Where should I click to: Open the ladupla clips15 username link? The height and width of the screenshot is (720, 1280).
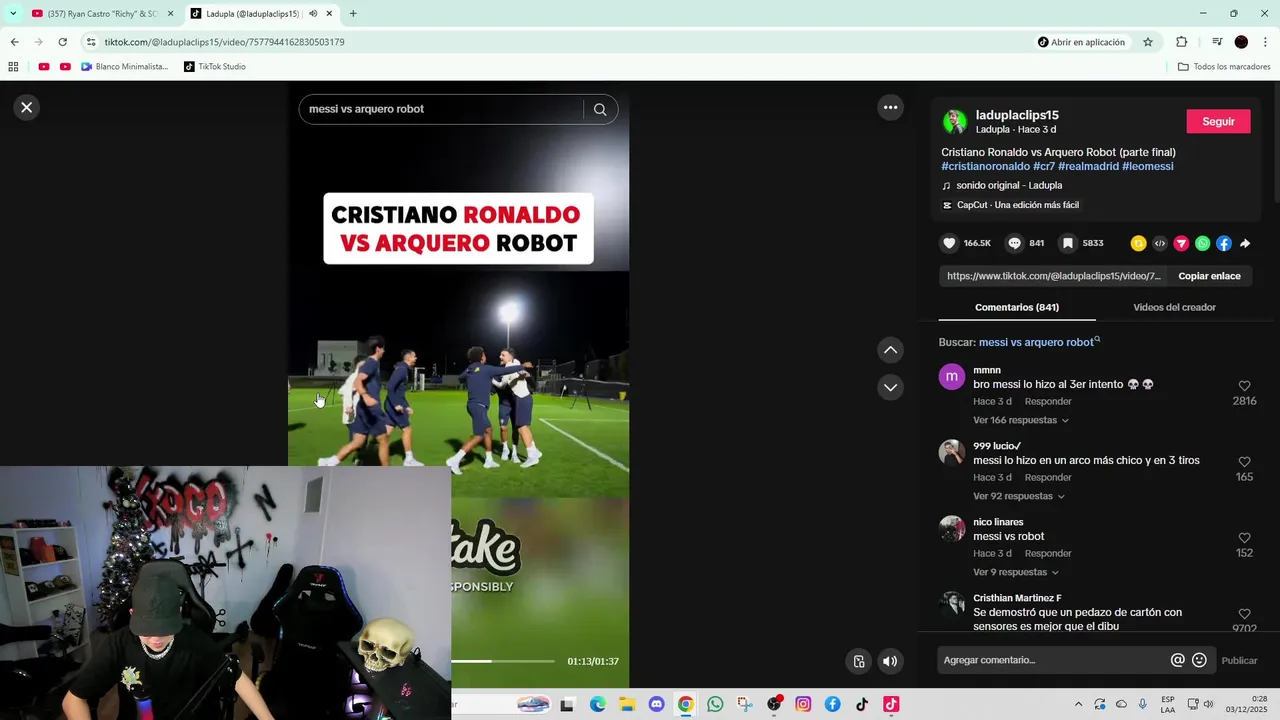1017,115
